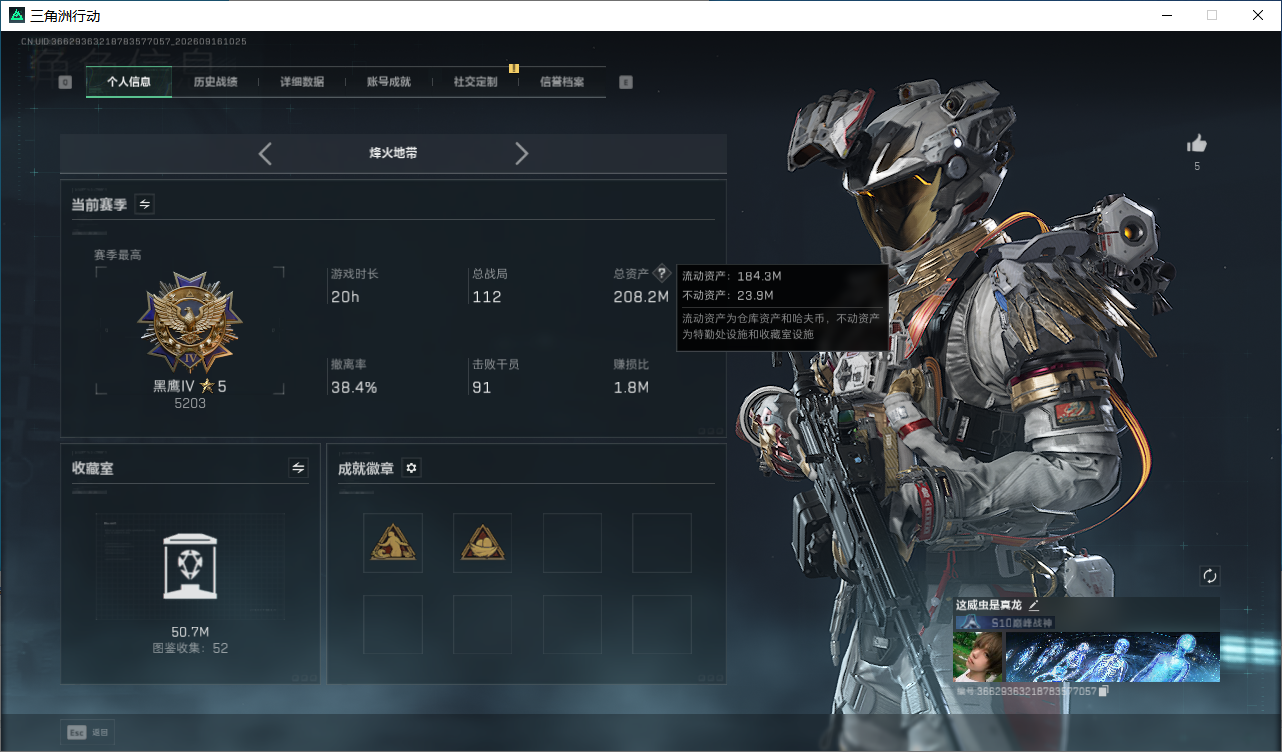Open the 收藏室 display case icon

pos(190,566)
